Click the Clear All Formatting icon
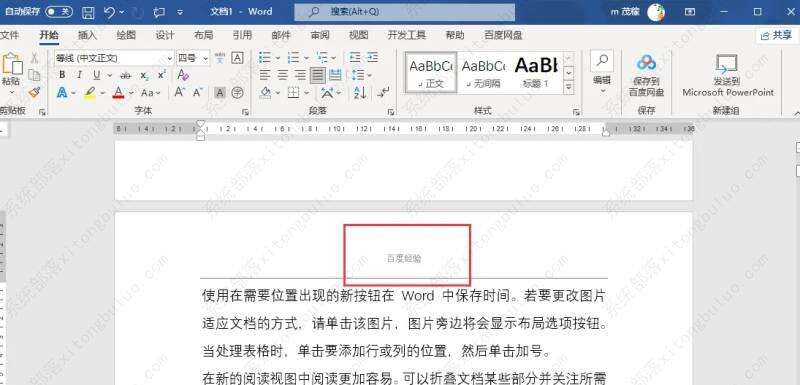 tap(183, 75)
